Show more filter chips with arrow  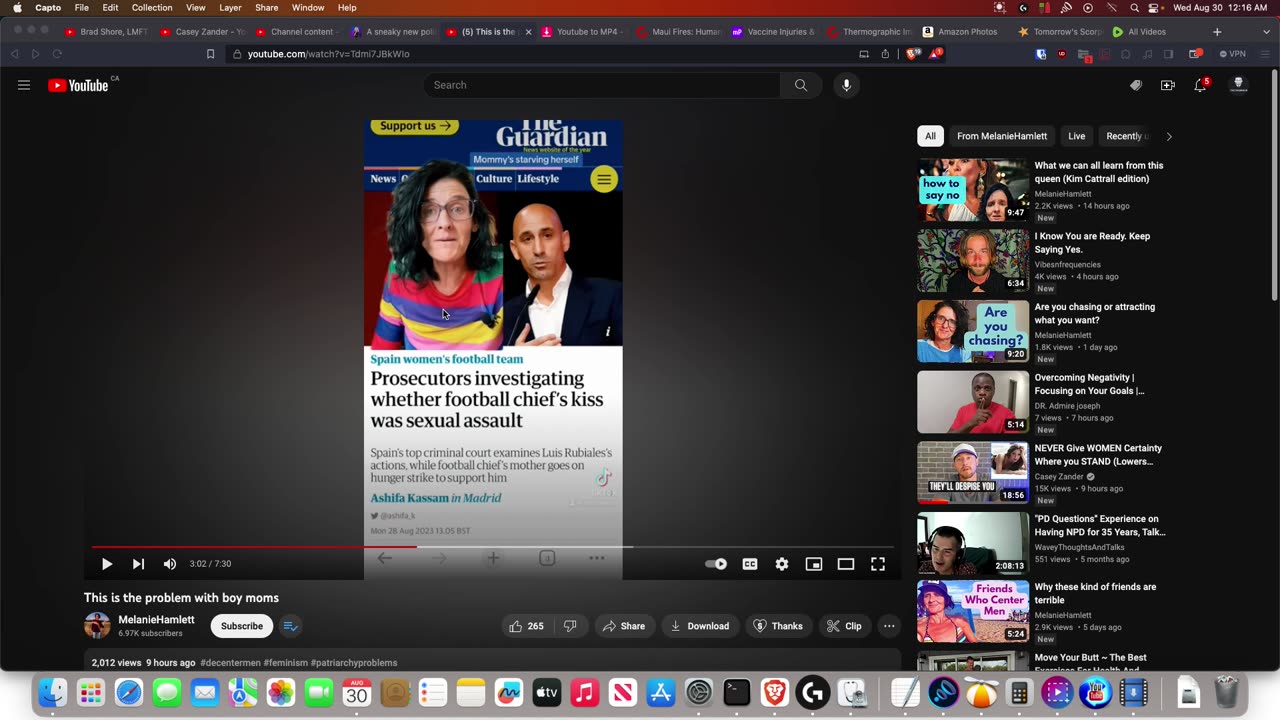(1169, 136)
